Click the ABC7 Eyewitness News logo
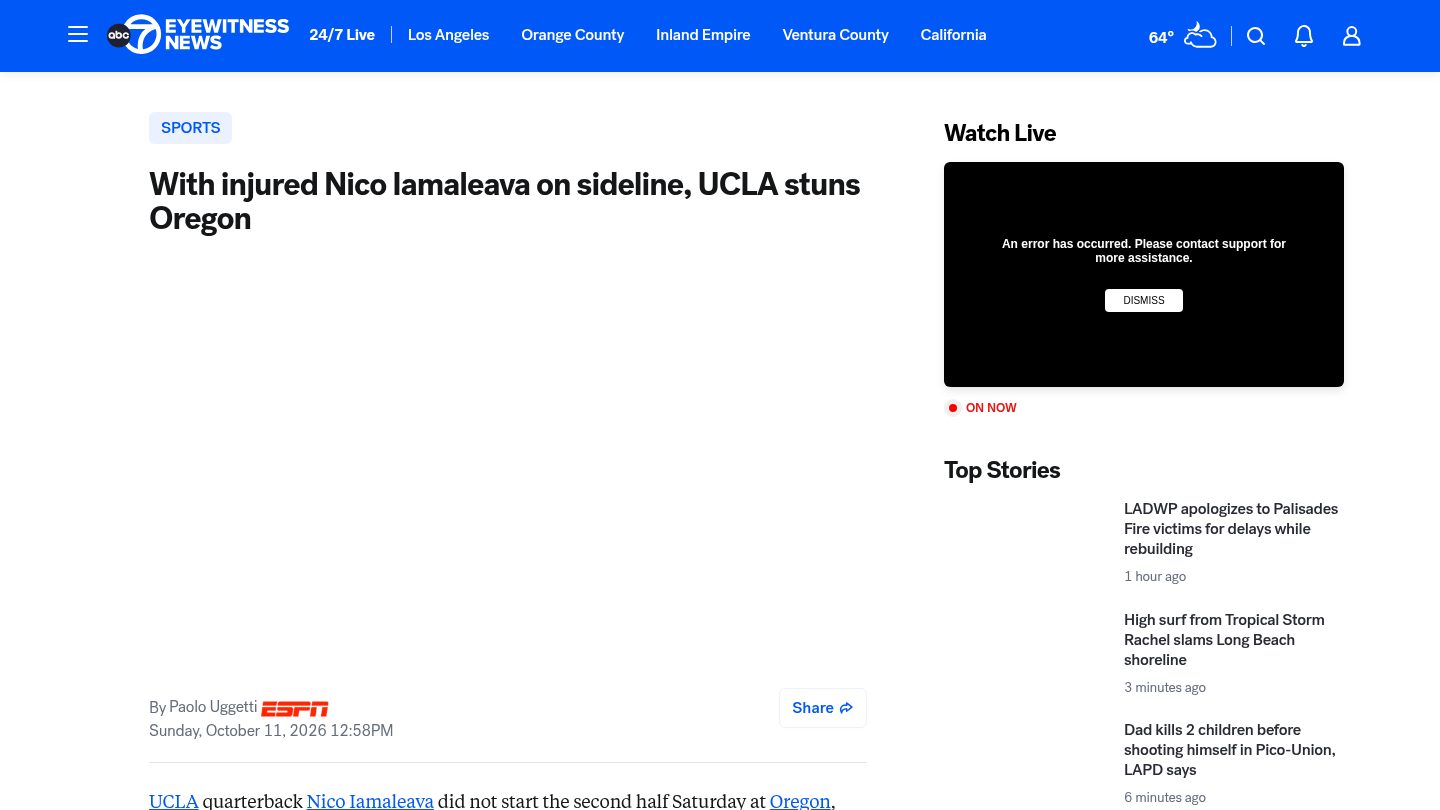 (x=198, y=35)
